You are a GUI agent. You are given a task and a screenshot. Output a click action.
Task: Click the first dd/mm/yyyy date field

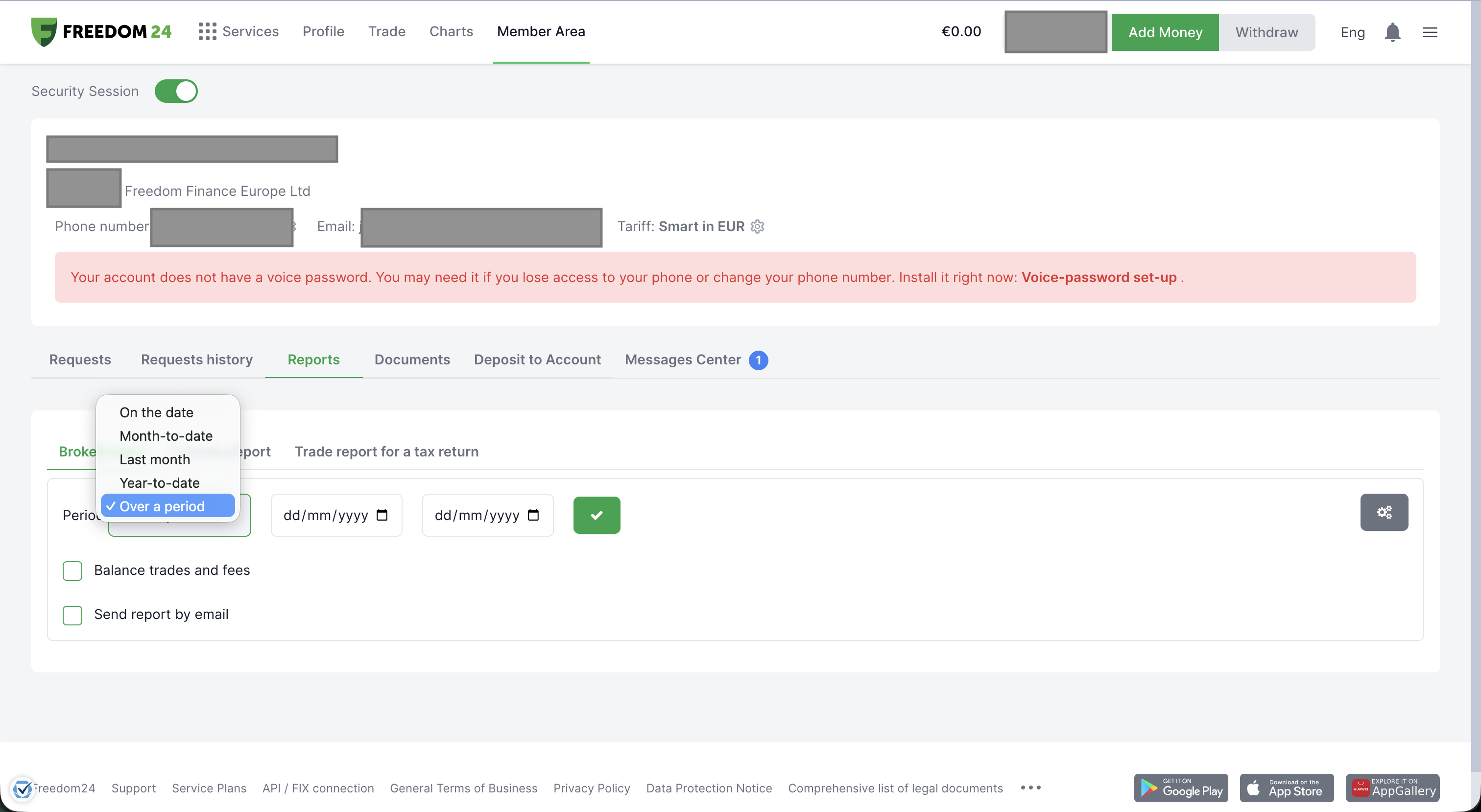pos(336,515)
